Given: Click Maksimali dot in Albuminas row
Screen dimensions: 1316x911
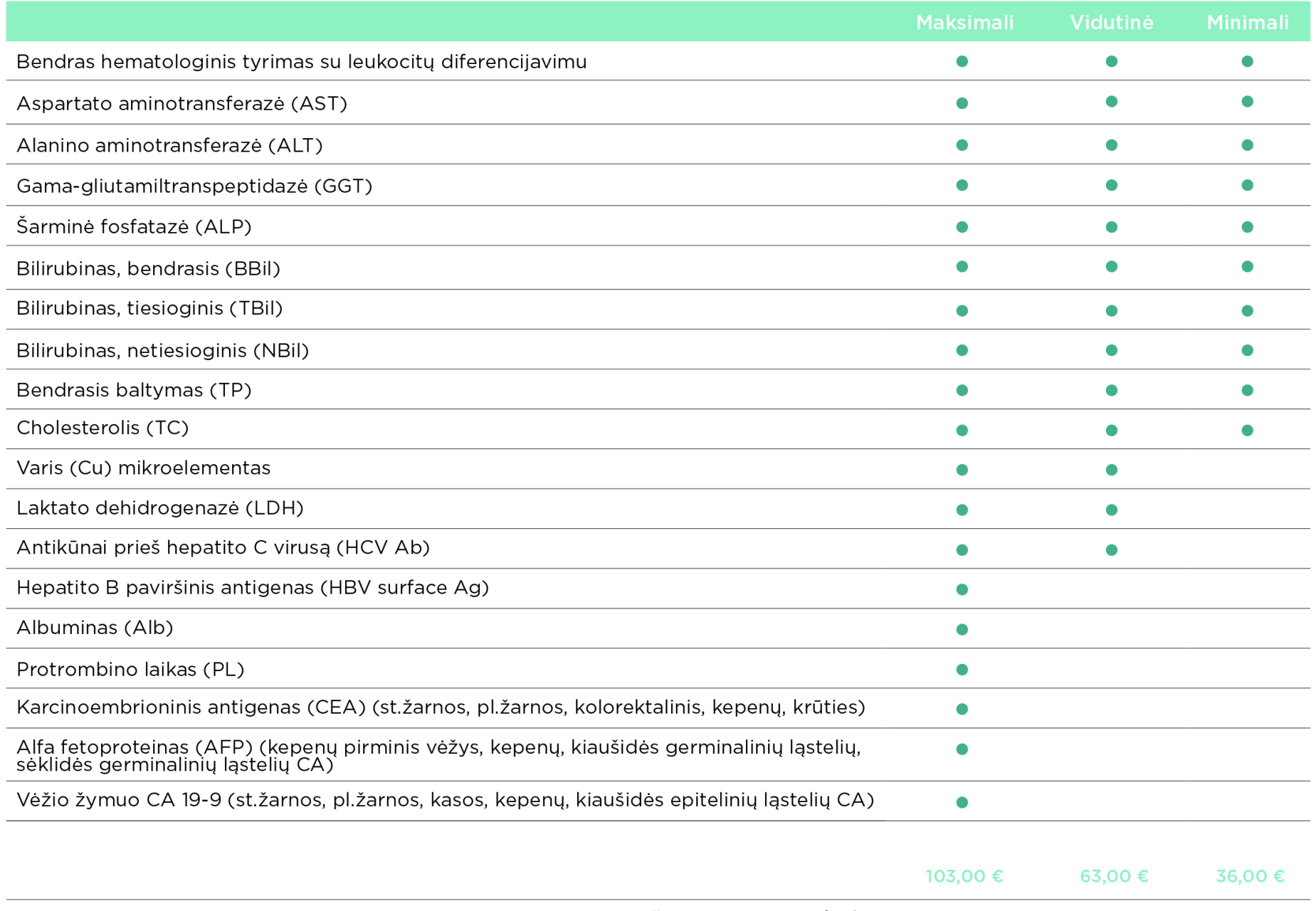Looking at the screenshot, I should pos(962,629).
